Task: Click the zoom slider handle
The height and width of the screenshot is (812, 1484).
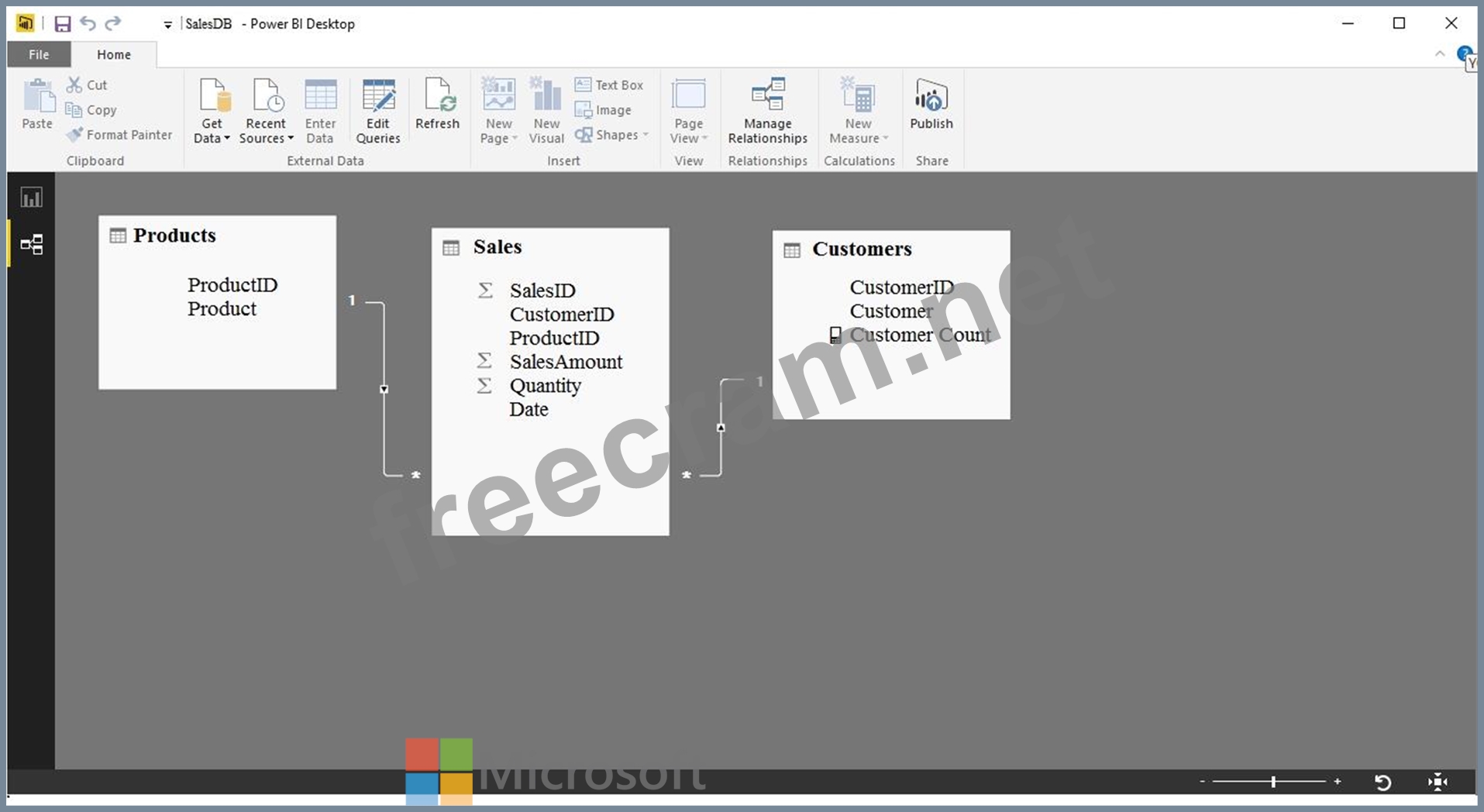Action: pos(1273,783)
